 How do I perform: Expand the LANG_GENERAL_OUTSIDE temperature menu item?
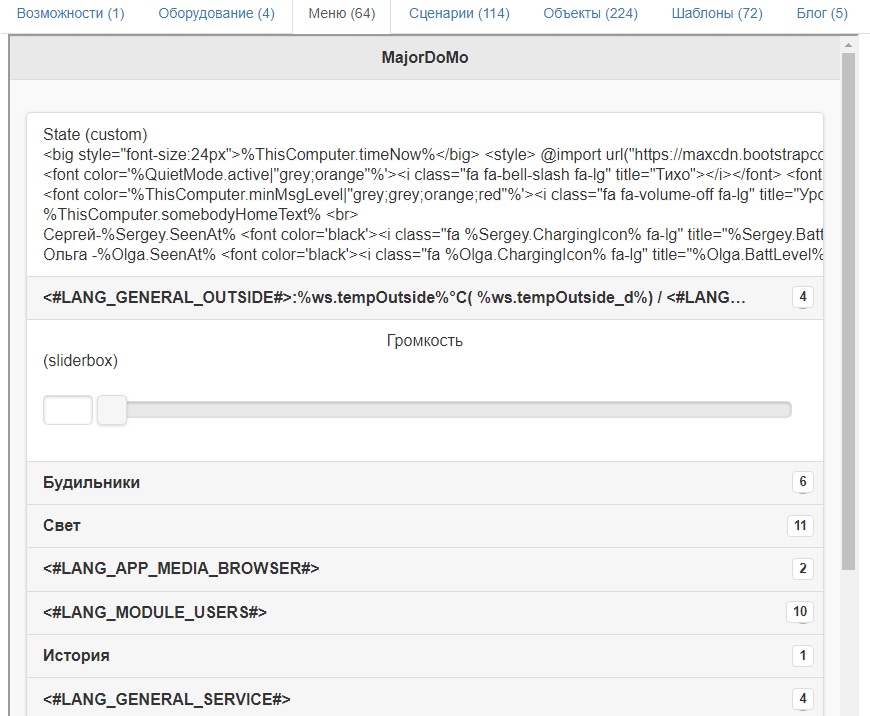pyautogui.click(x=394, y=298)
